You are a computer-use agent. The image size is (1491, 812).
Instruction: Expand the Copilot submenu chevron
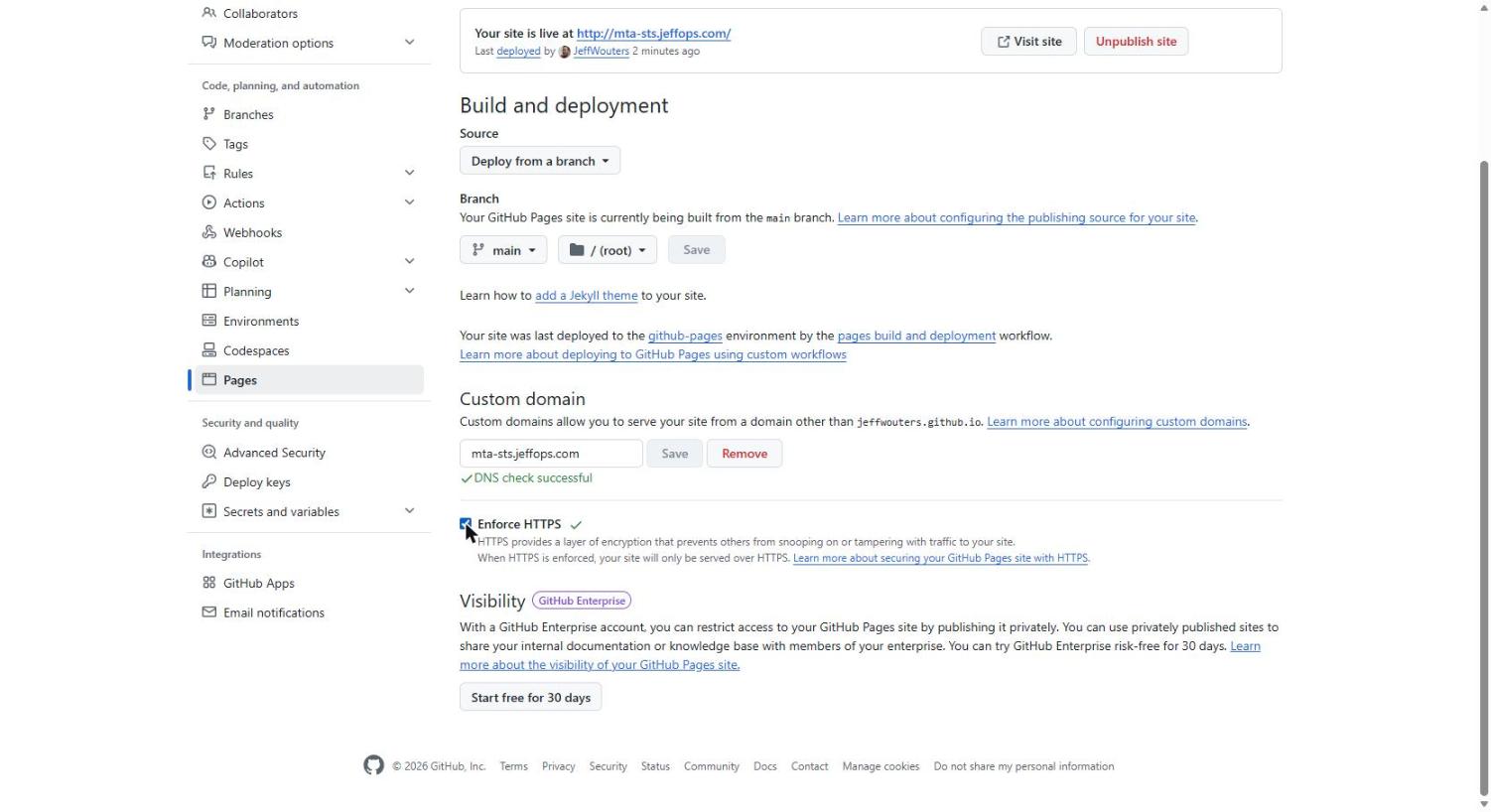(x=409, y=262)
